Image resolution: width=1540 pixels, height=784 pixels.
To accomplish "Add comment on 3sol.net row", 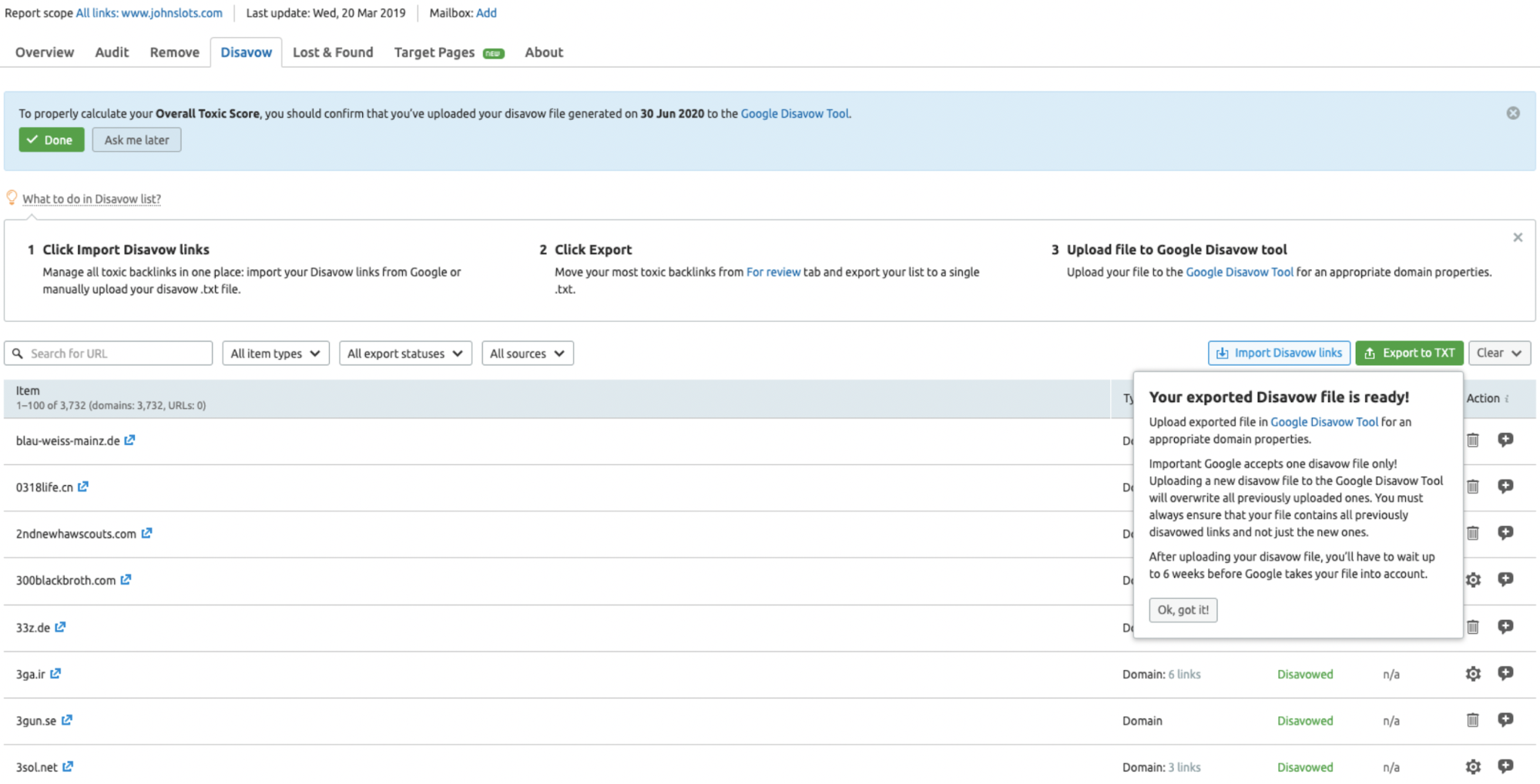I will [x=1505, y=766].
